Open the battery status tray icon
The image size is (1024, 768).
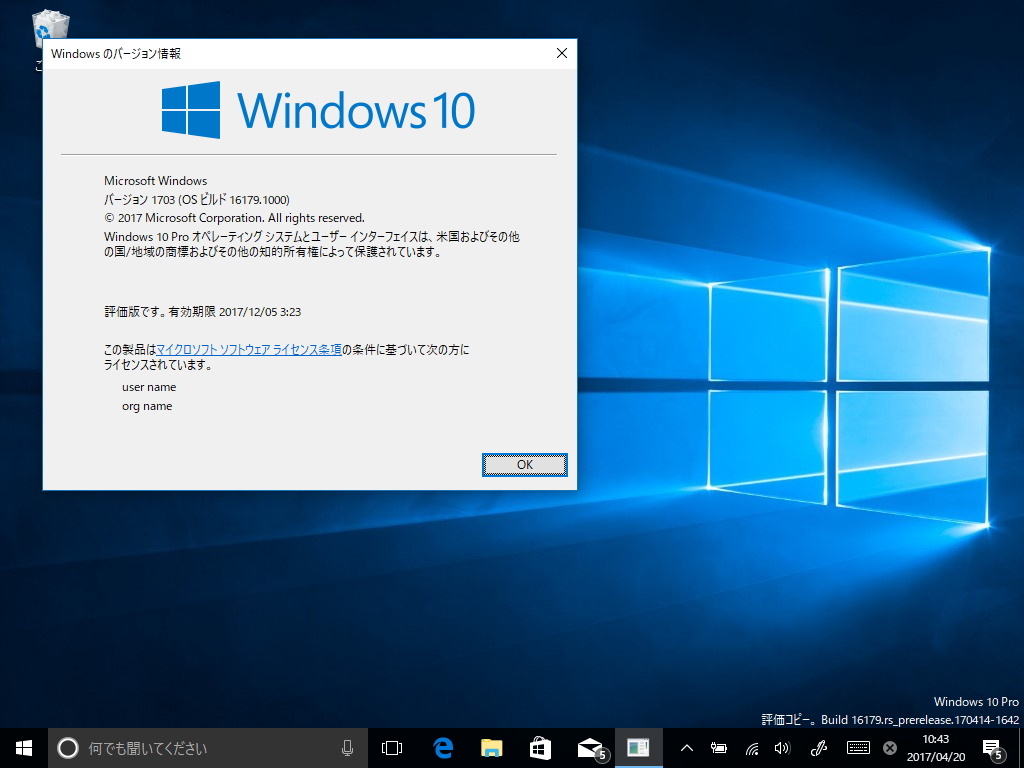tap(719, 747)
